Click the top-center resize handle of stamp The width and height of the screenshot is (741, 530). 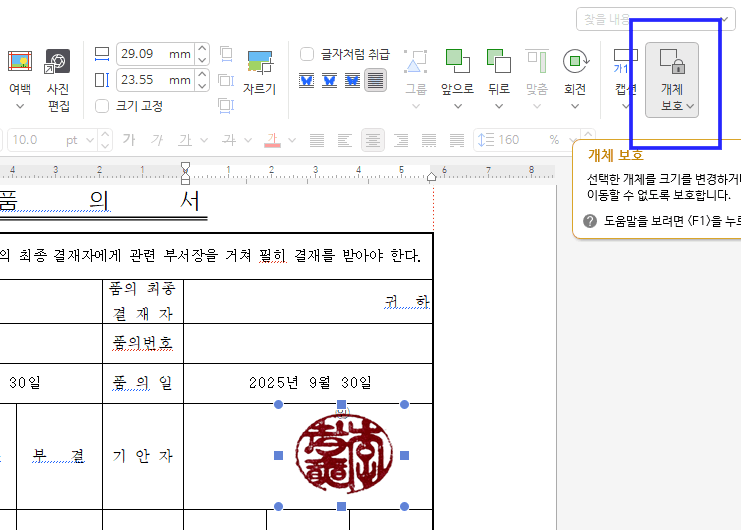(341, 404)
